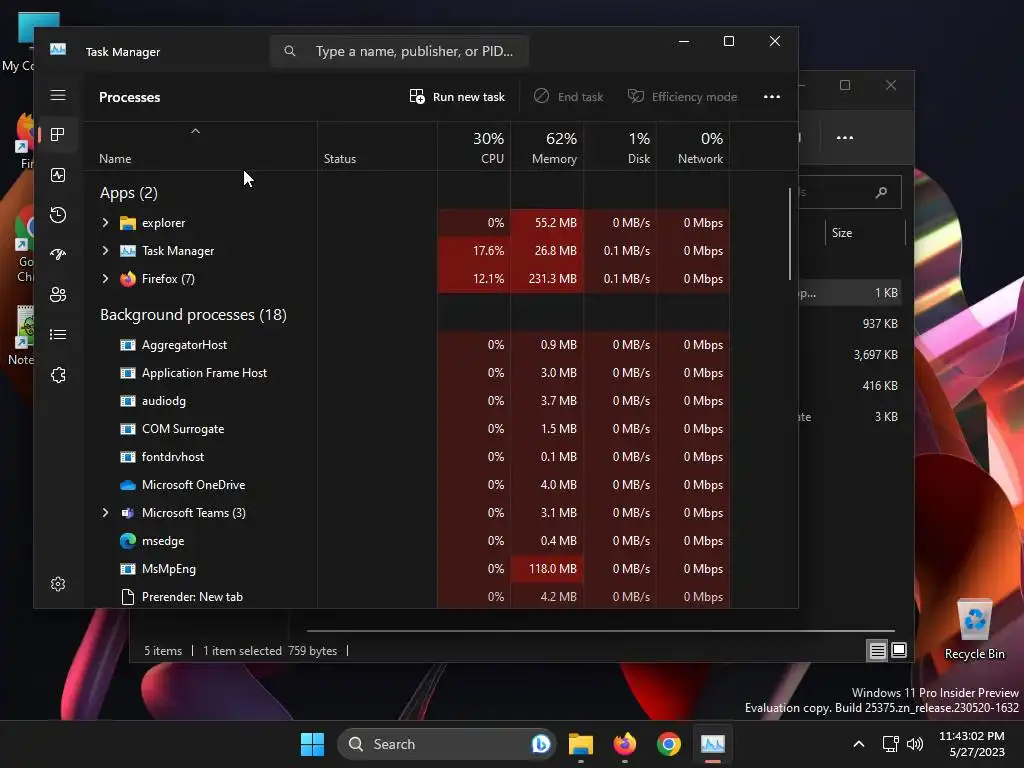Open the Details page icon in sidebar
The width and height of the screenshot is (1024, 768).
58,334
